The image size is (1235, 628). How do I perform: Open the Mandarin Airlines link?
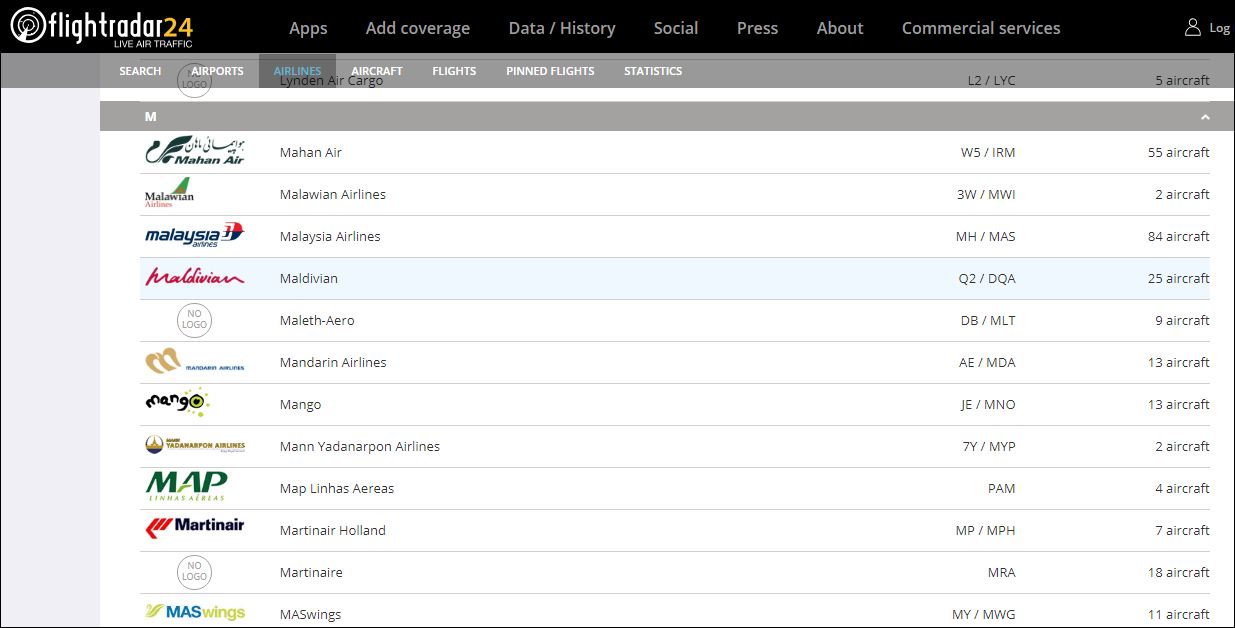point(333,362)
